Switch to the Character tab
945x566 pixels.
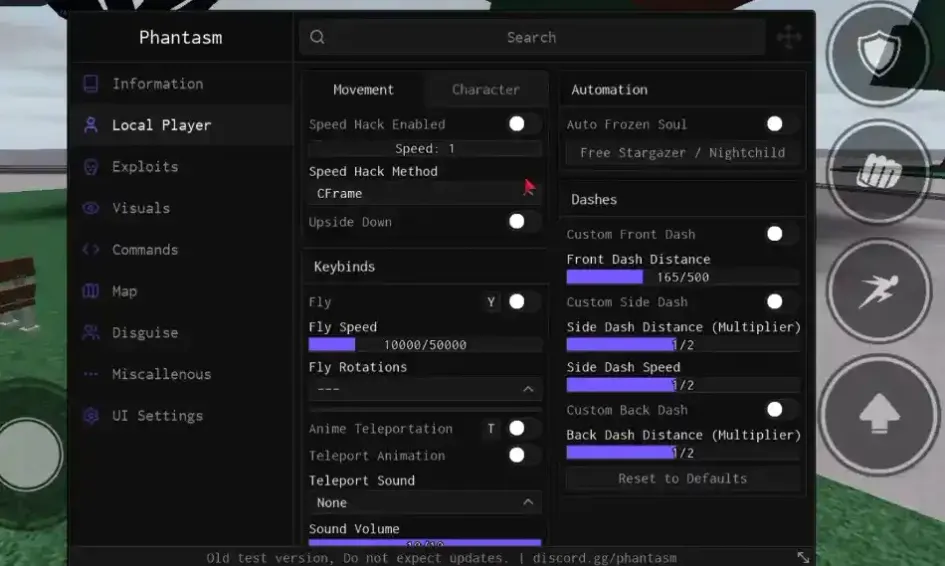486,90
